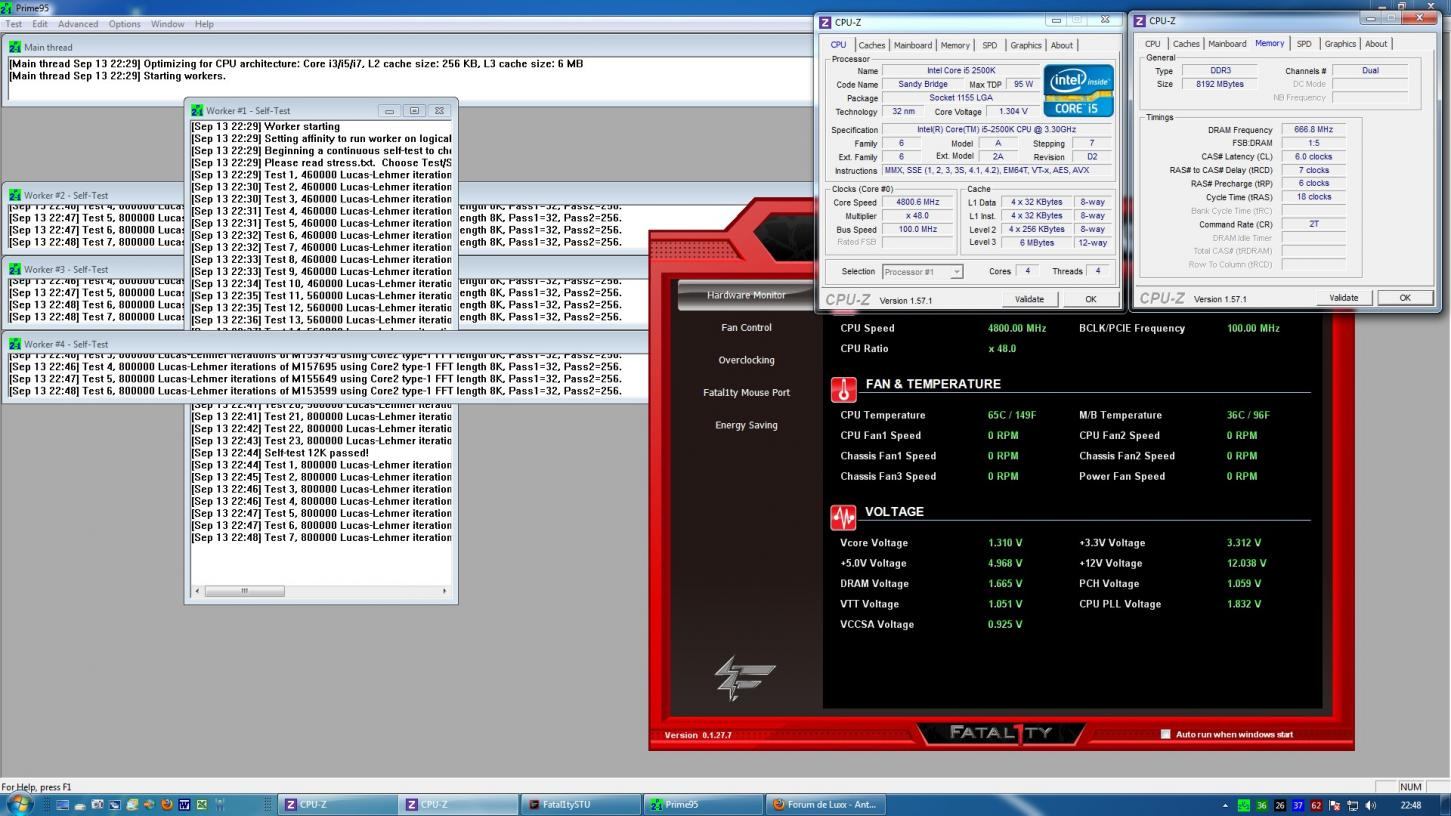Click Validate in right CPU-Z Memory window
The height and width of the screenshot is (816, 1451).
pos(1343,298)
